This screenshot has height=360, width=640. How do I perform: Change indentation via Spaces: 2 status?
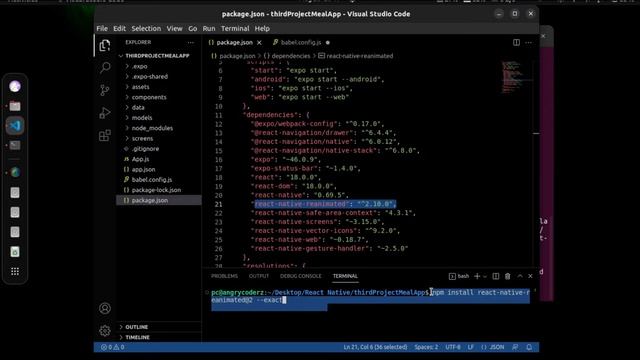tap(426, 347)
